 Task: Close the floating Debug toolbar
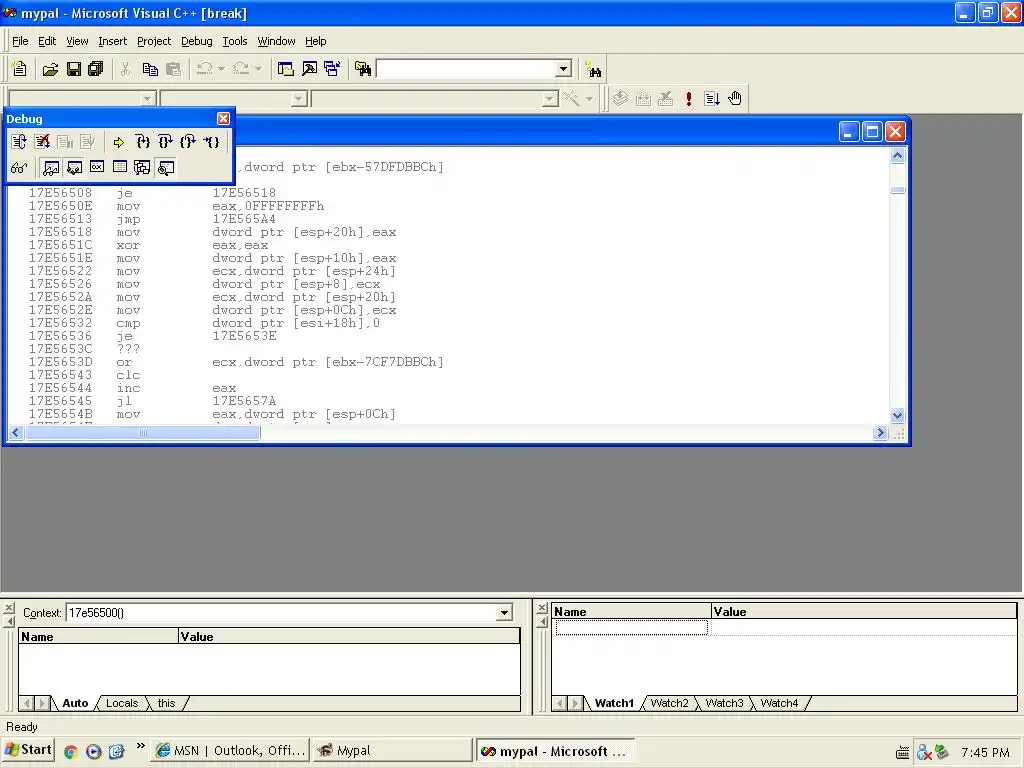223,118
